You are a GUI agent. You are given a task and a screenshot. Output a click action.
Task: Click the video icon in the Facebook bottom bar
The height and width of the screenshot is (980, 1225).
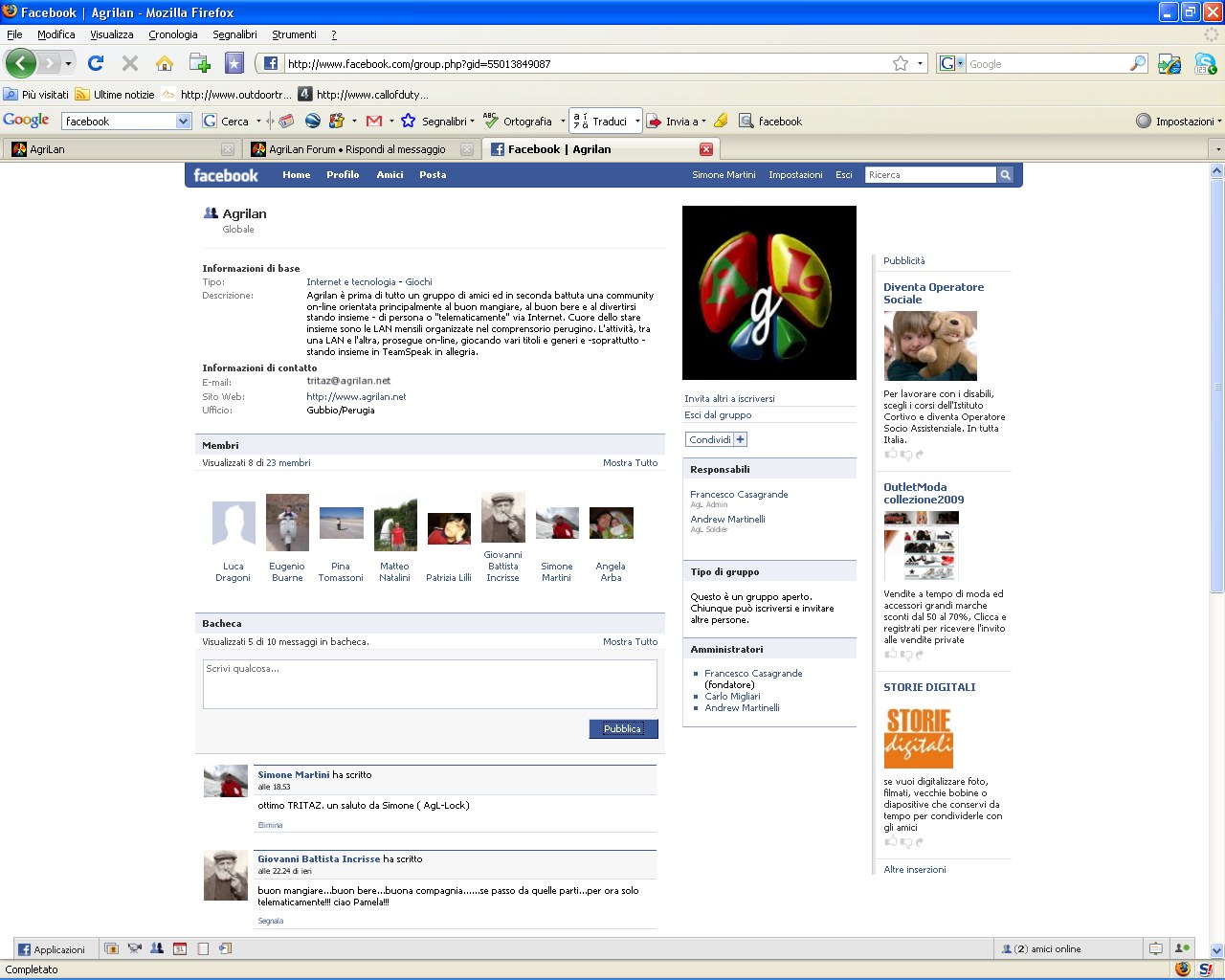tap(134, 948)
